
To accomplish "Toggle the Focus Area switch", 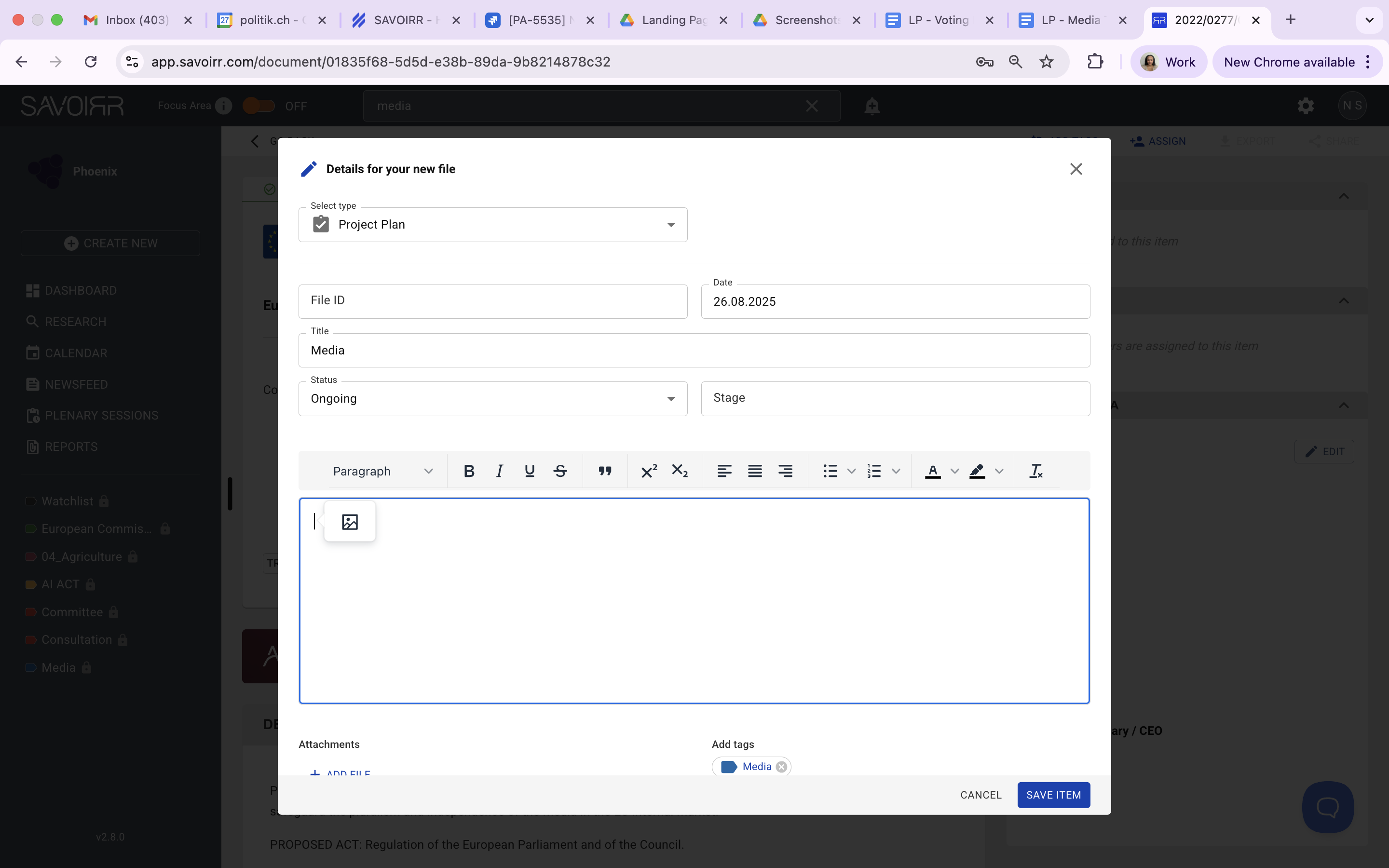I will click(x=259, y=106).
